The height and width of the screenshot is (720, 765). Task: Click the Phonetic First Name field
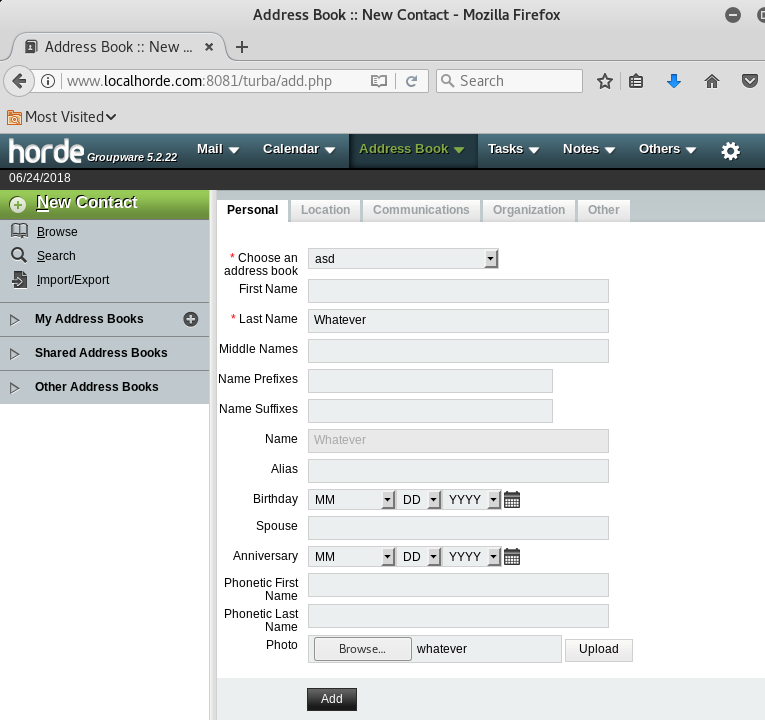[x=458, y=585]
